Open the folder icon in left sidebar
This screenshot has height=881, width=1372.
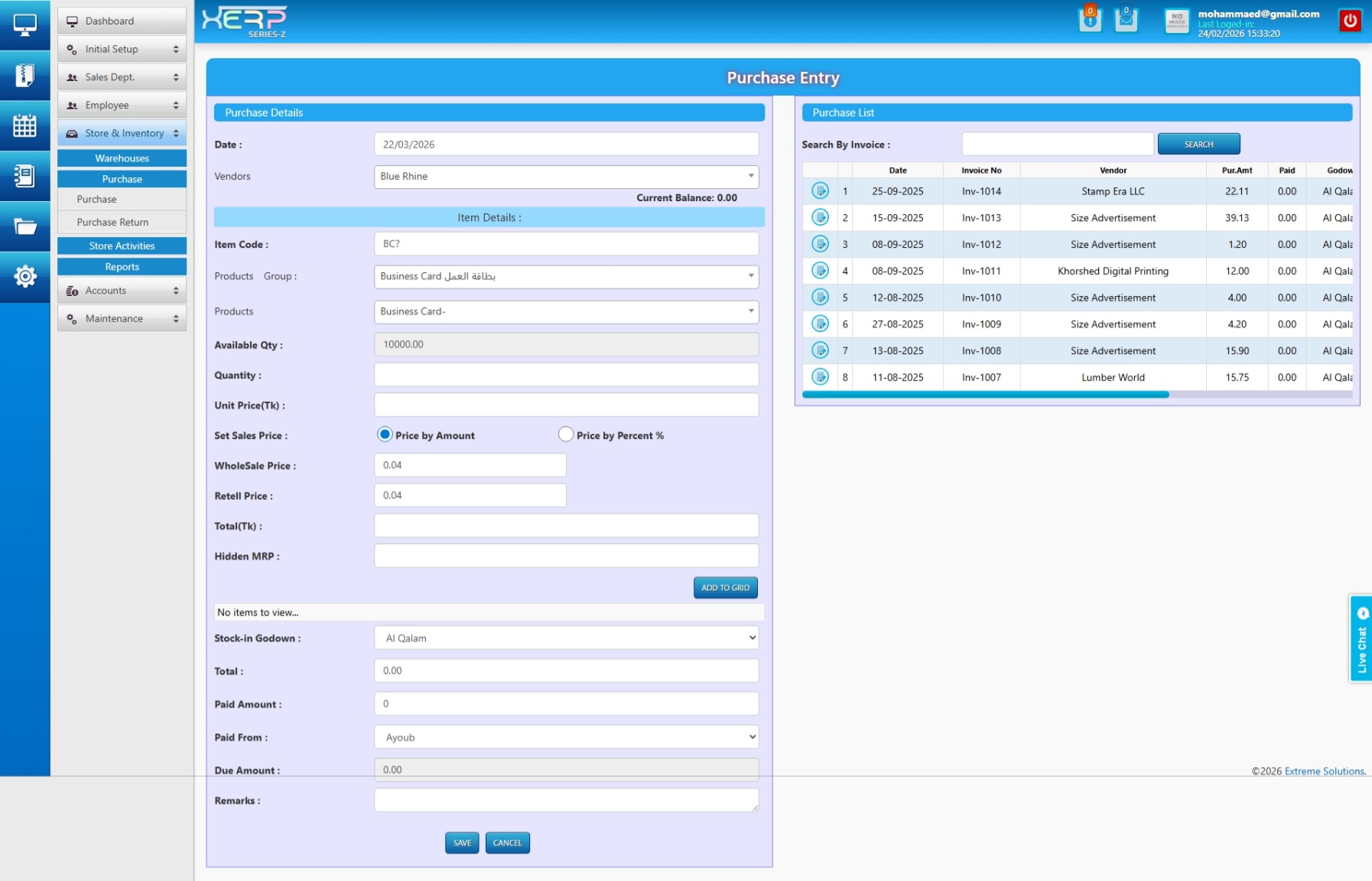click(24, 226)
